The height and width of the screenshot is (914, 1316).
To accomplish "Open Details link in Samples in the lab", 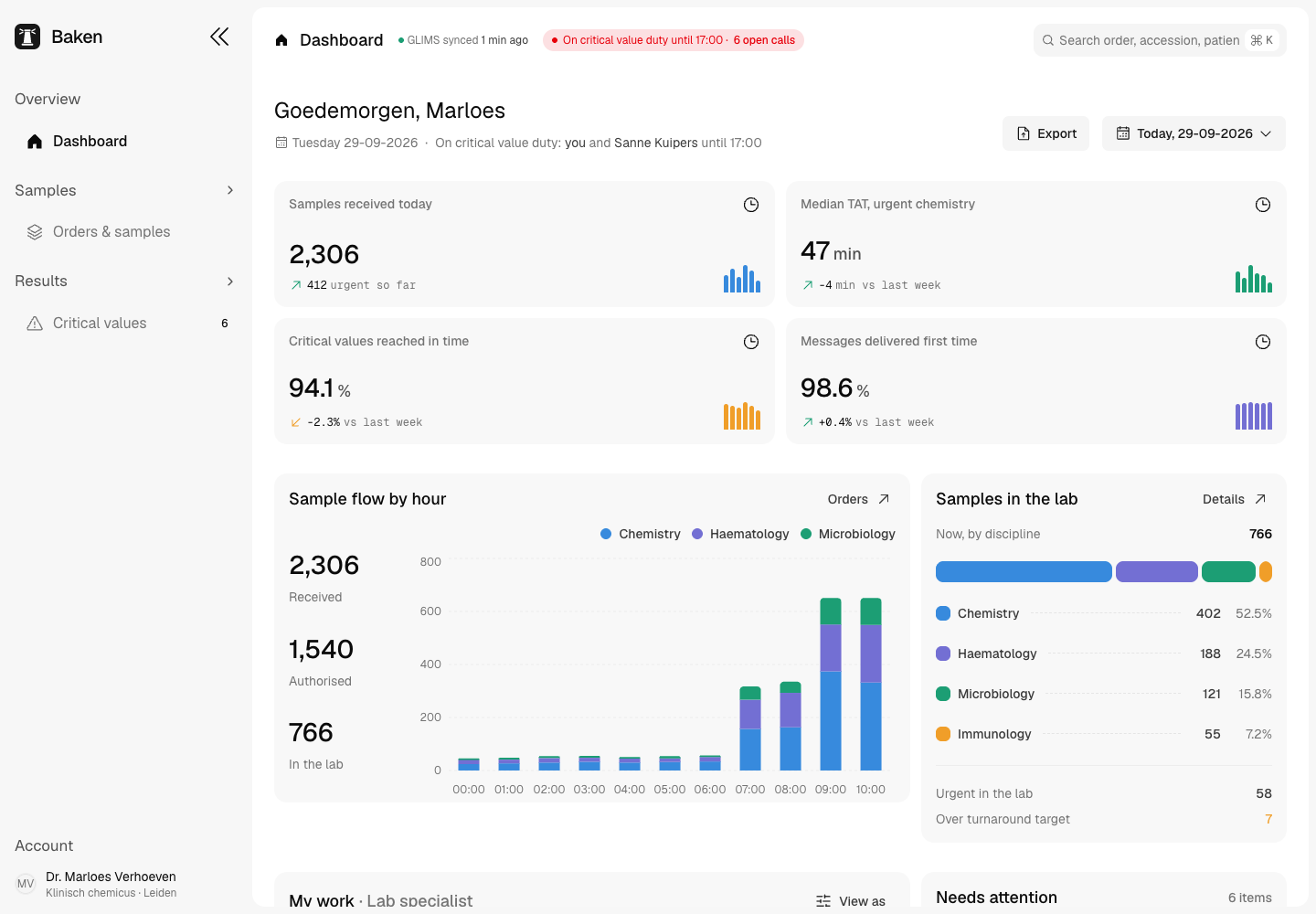I will [1235, 499].
